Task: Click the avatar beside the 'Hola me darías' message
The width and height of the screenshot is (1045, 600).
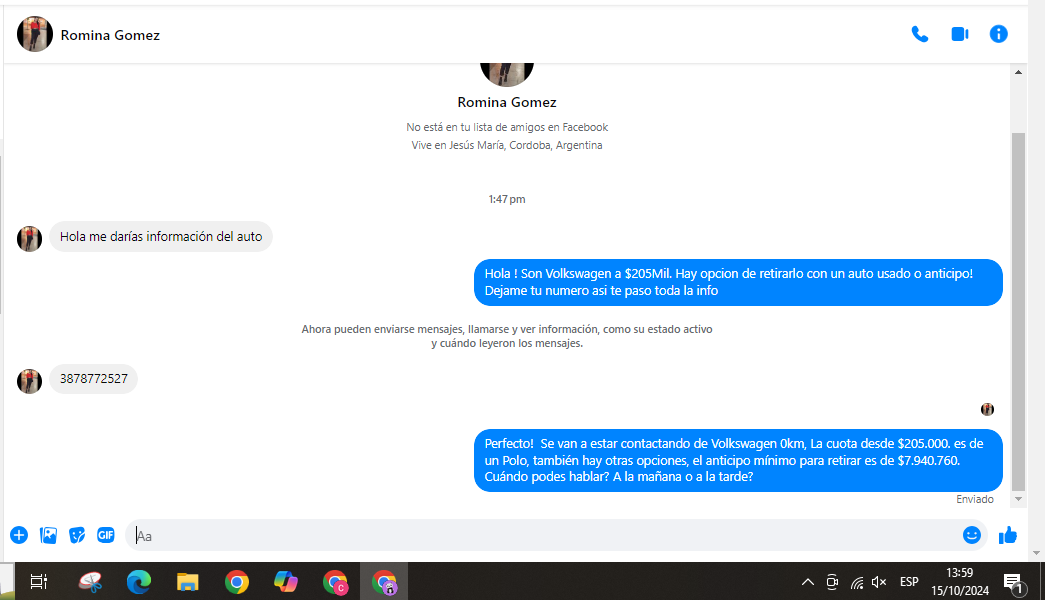Action: 29,239
